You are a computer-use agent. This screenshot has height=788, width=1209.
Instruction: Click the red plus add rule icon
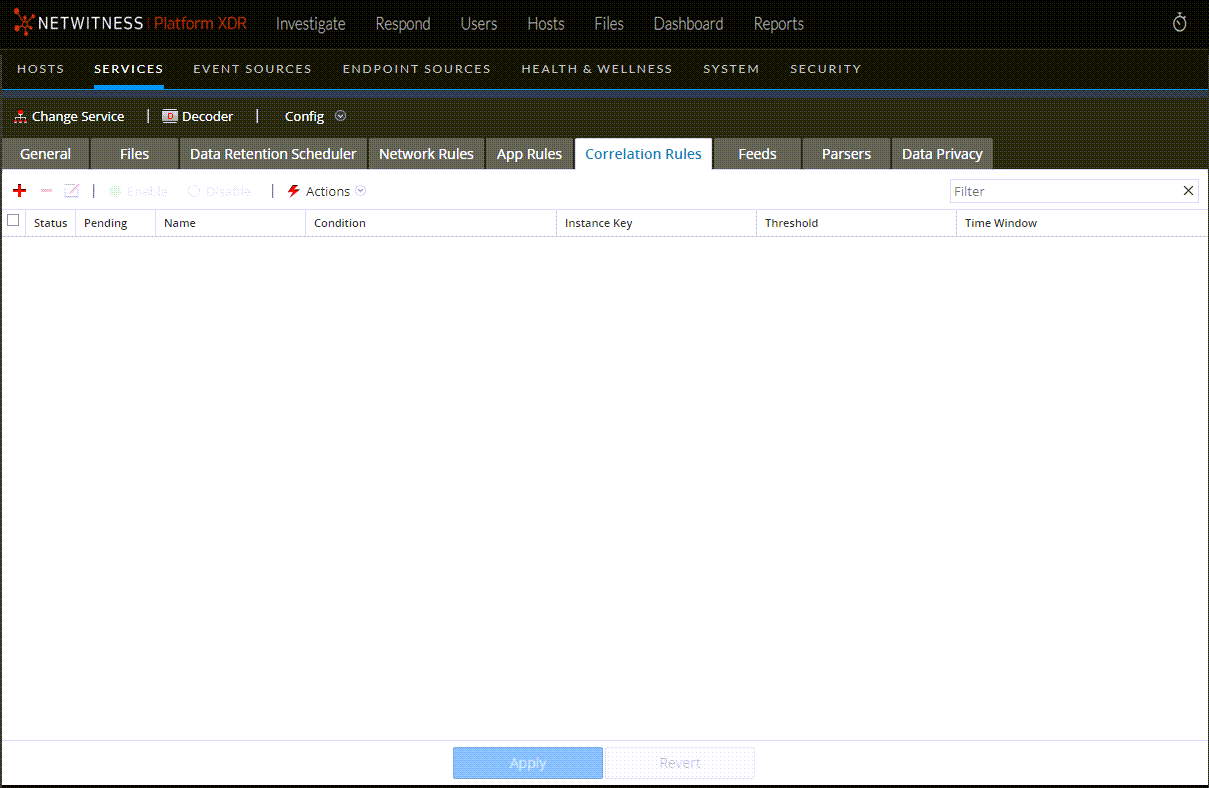point(19,191)
